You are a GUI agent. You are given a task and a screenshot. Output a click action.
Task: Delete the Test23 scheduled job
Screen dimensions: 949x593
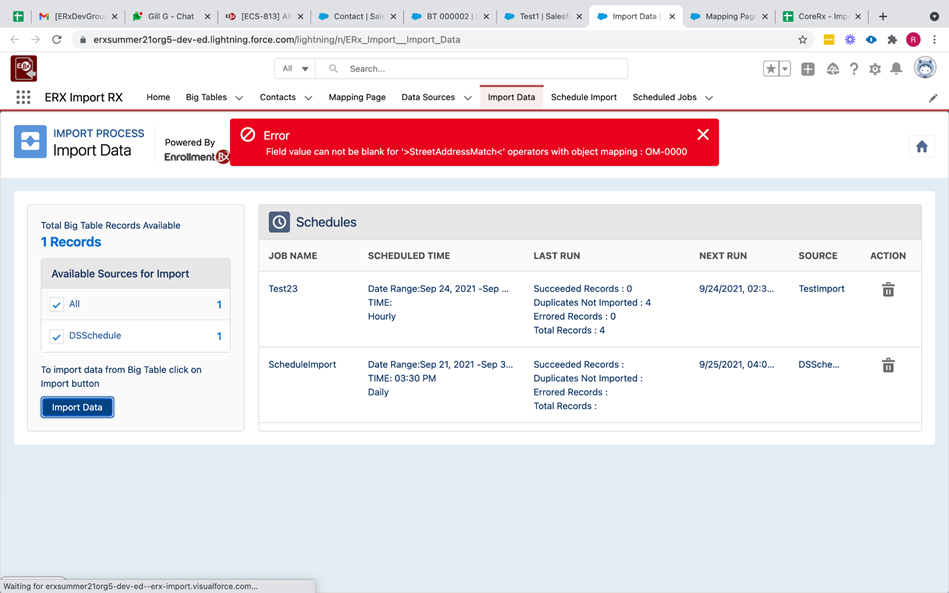click(887, 289)
